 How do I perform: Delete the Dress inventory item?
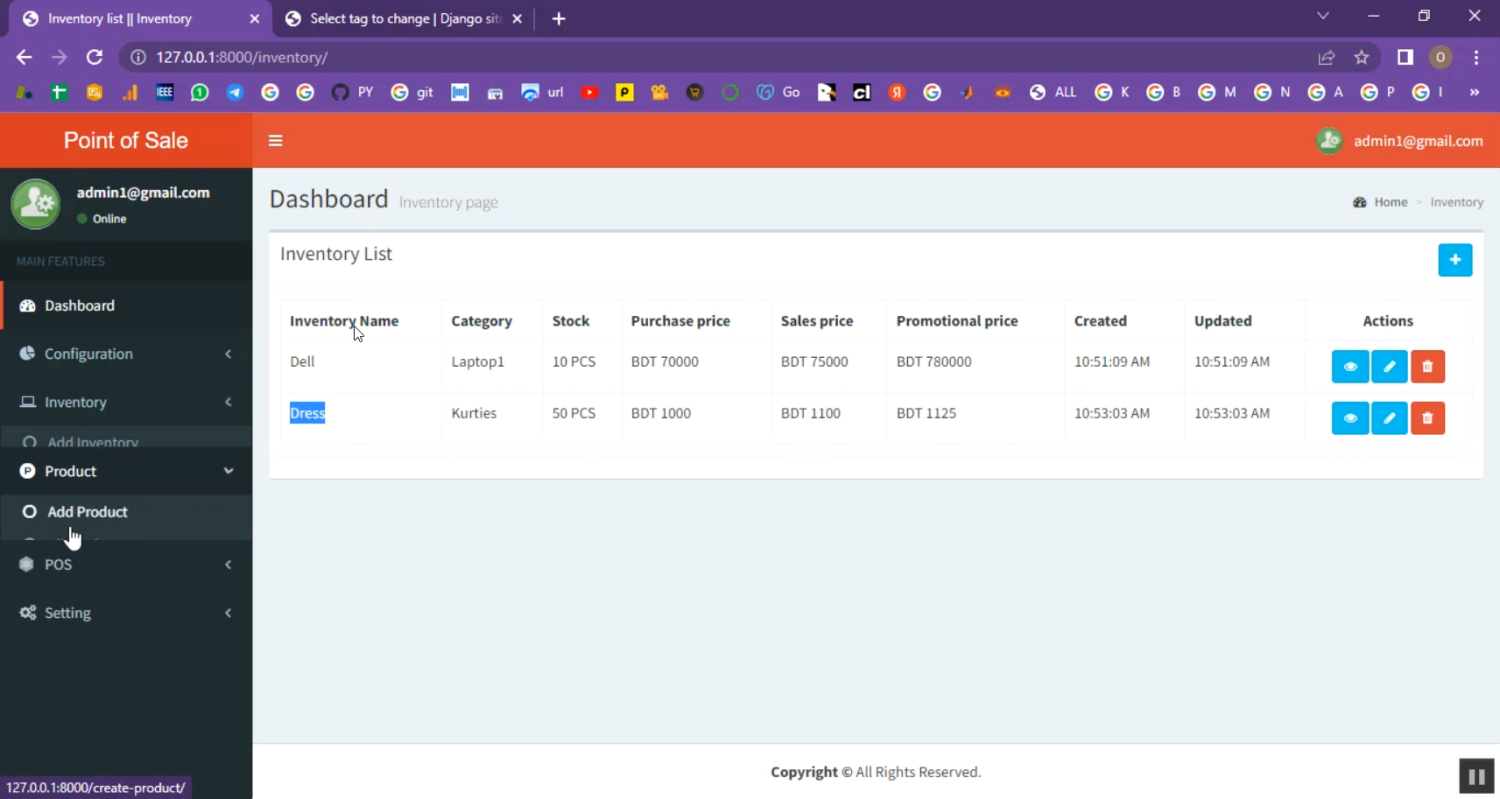click(x=1427, y=418)
